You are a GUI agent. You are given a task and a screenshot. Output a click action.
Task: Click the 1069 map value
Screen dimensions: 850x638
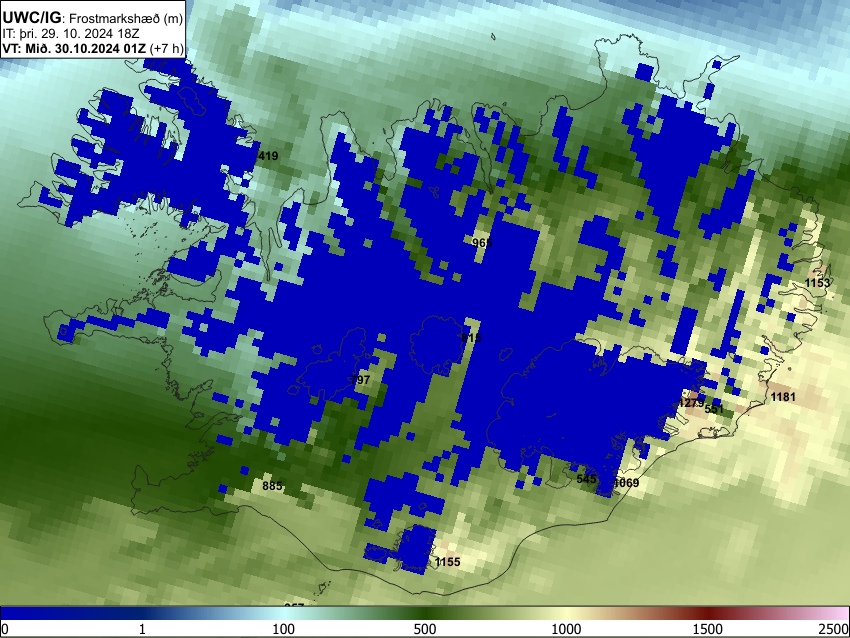(x=627, y=482)
